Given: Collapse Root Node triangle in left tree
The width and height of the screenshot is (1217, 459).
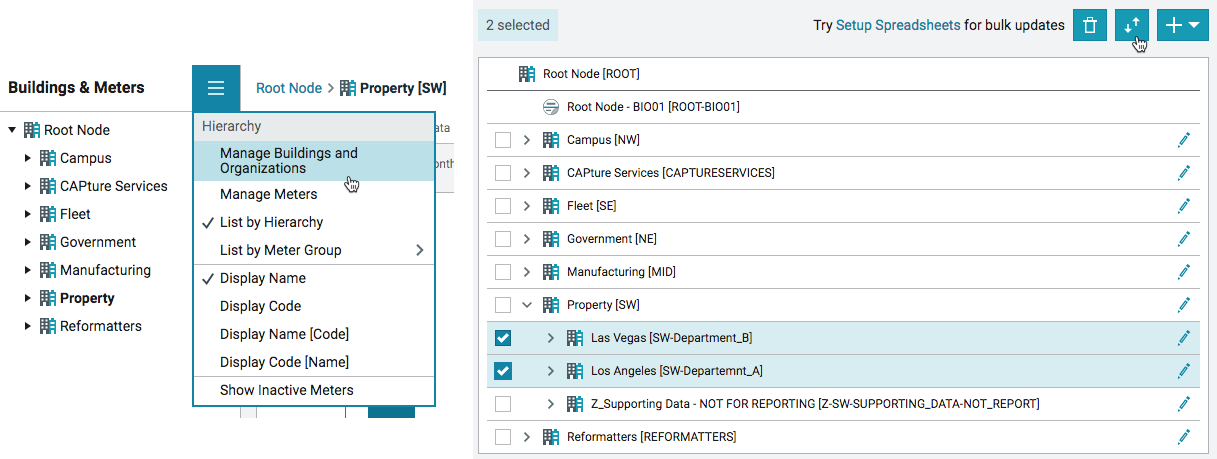Looking at the screenshot, I should tap(12, 130).
